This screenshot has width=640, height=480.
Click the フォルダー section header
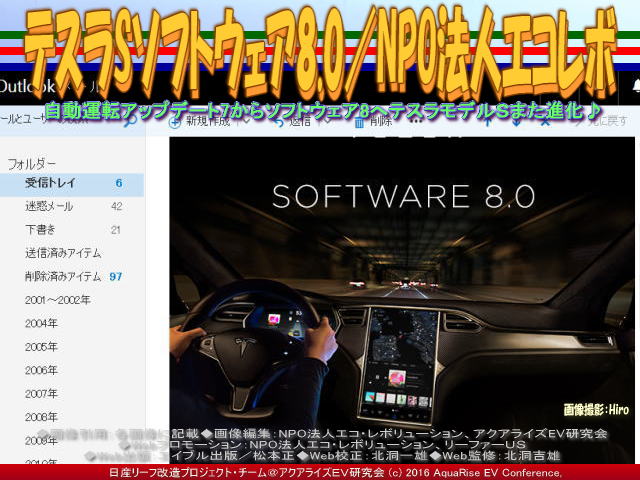pyautogui.click(x=31, y=164)
